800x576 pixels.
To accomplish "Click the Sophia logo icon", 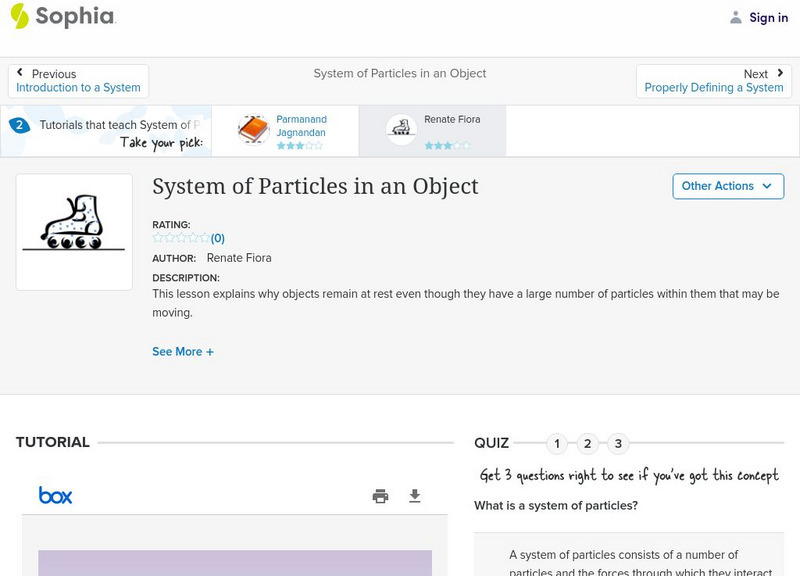I will click(x=20, y=16).
